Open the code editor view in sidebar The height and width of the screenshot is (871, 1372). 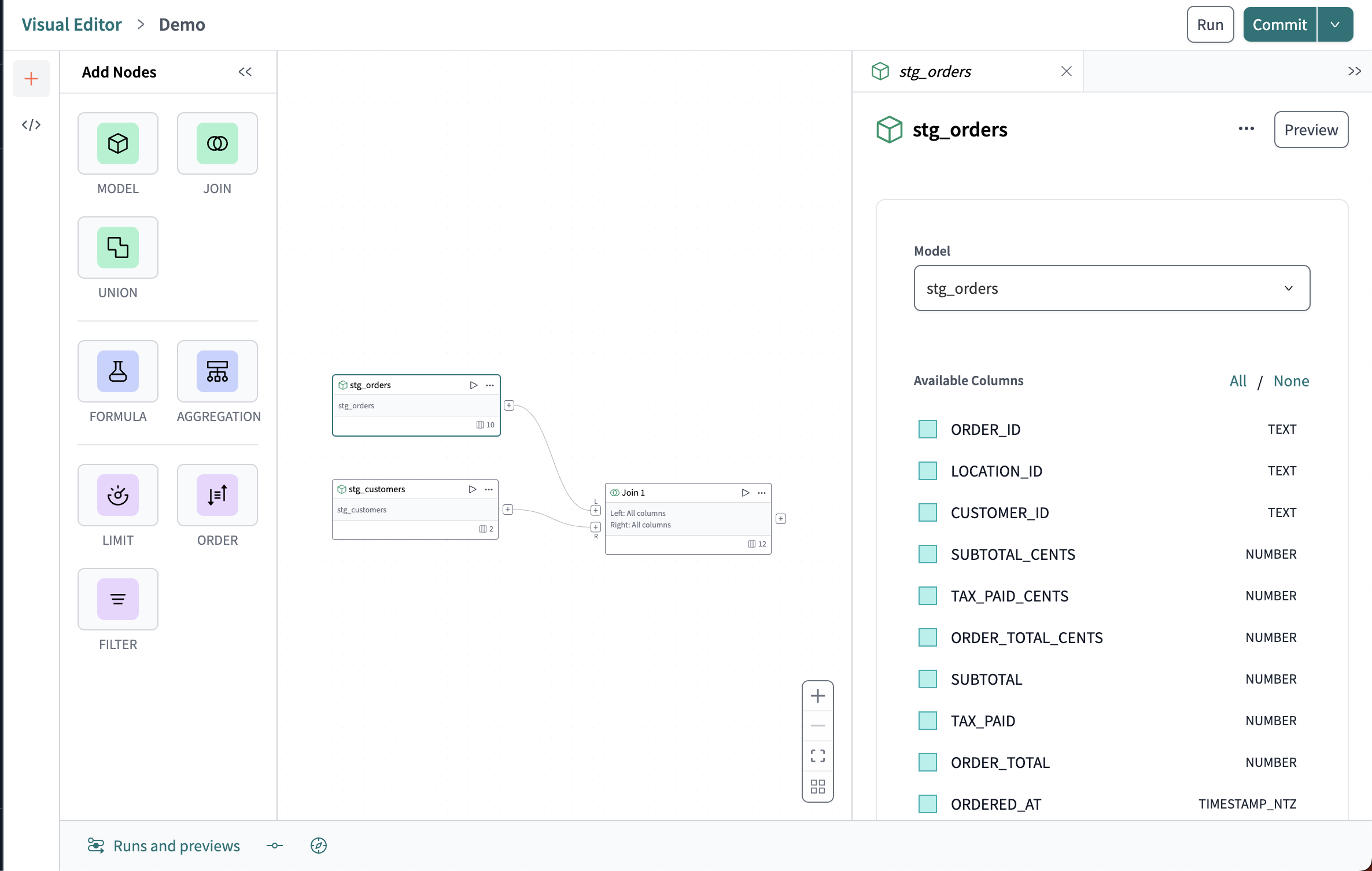pyautogui.click(x=31, y=124)
